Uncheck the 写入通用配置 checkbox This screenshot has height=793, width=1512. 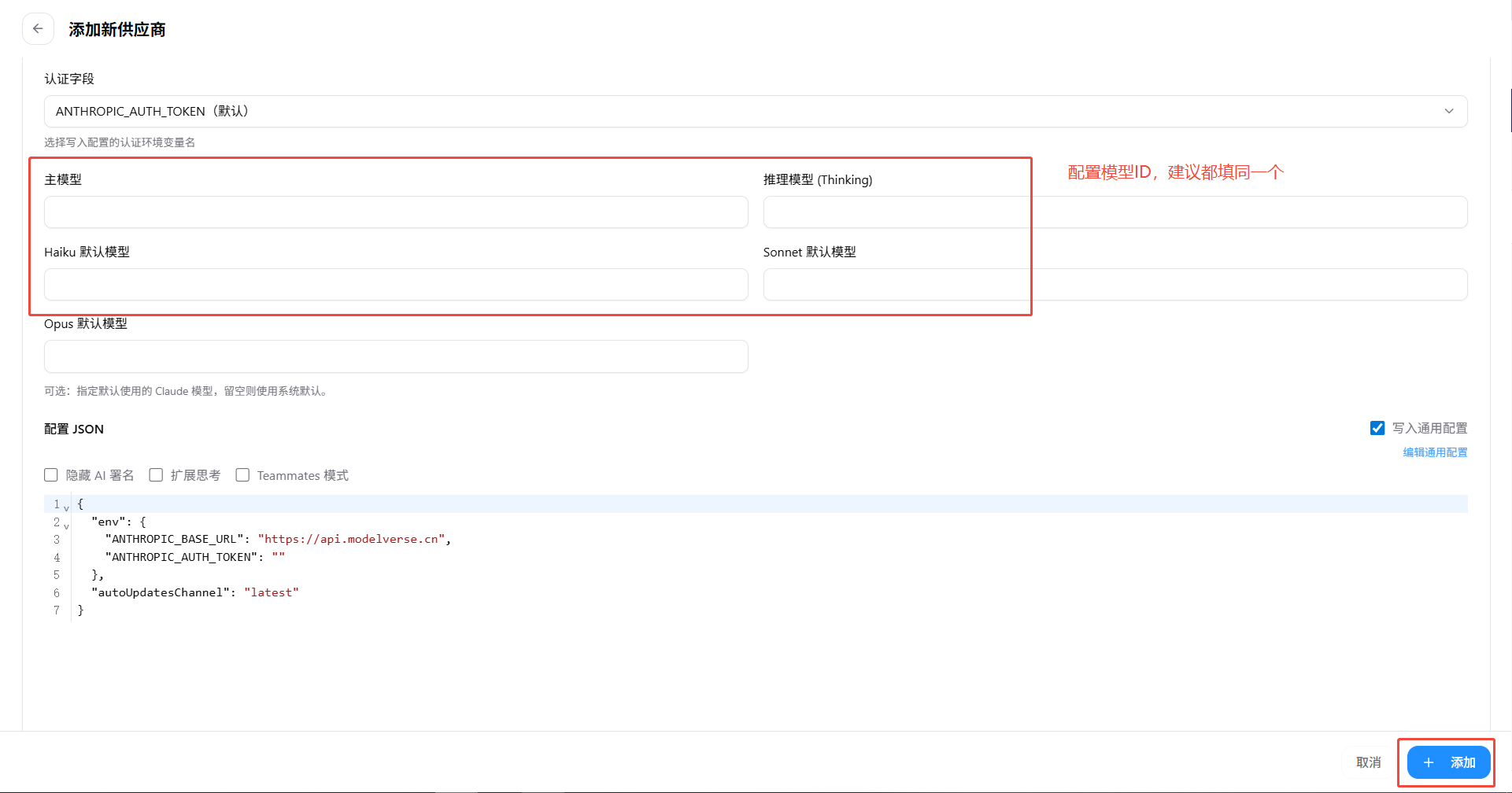coord(1377,428)
